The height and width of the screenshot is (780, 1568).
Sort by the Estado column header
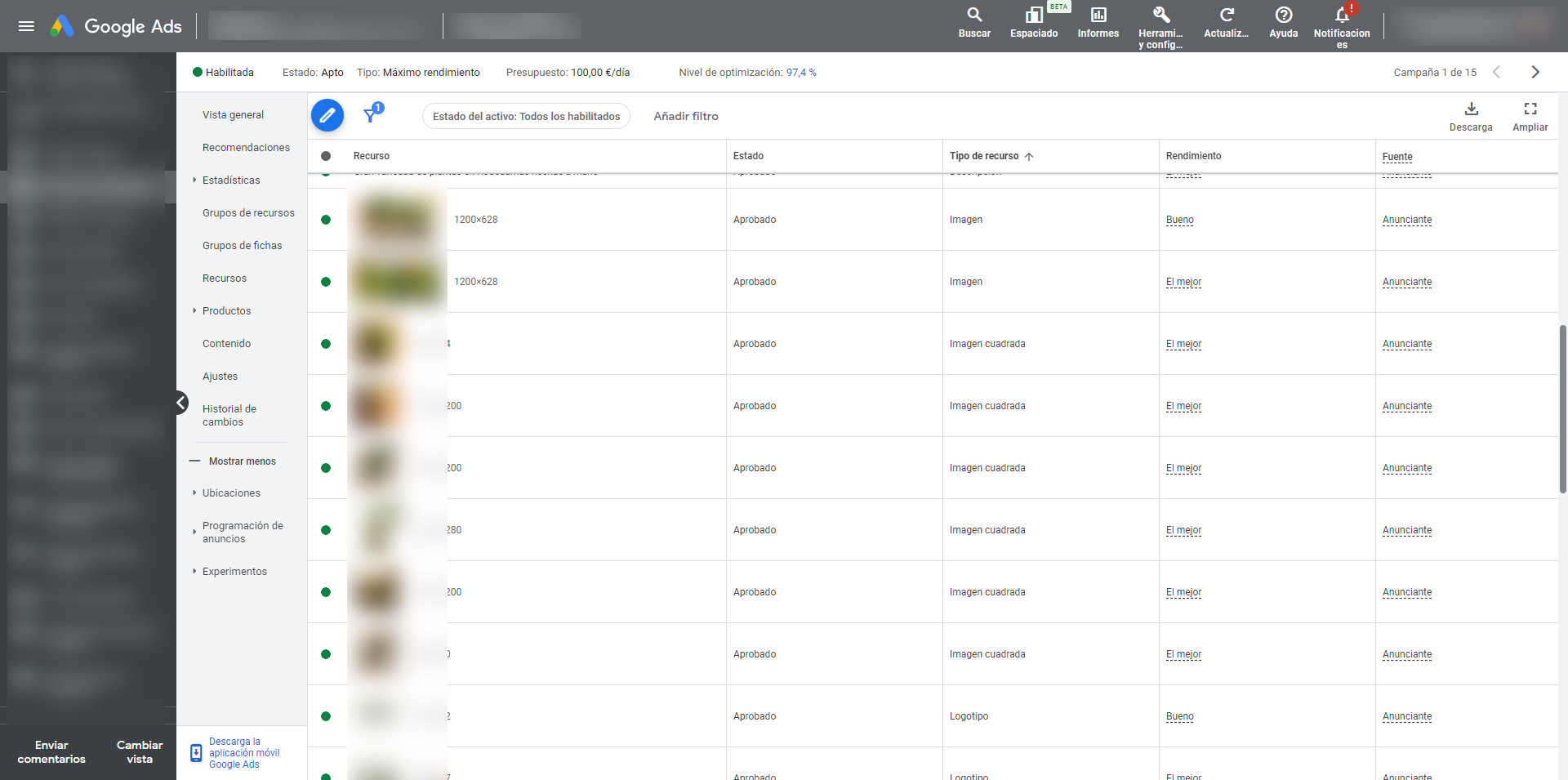[x=748, y=156]
